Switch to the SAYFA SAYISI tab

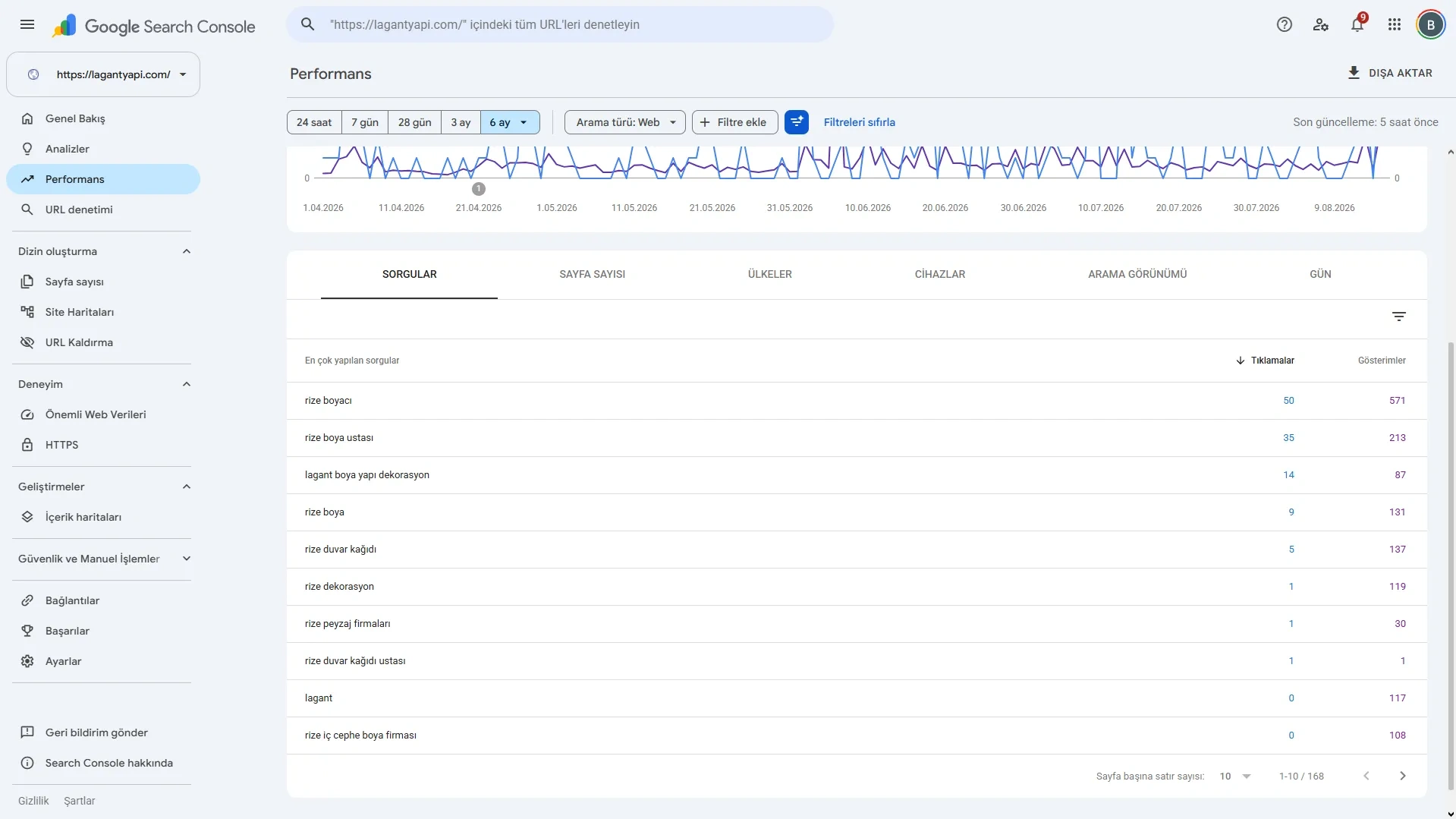[592, 274]
